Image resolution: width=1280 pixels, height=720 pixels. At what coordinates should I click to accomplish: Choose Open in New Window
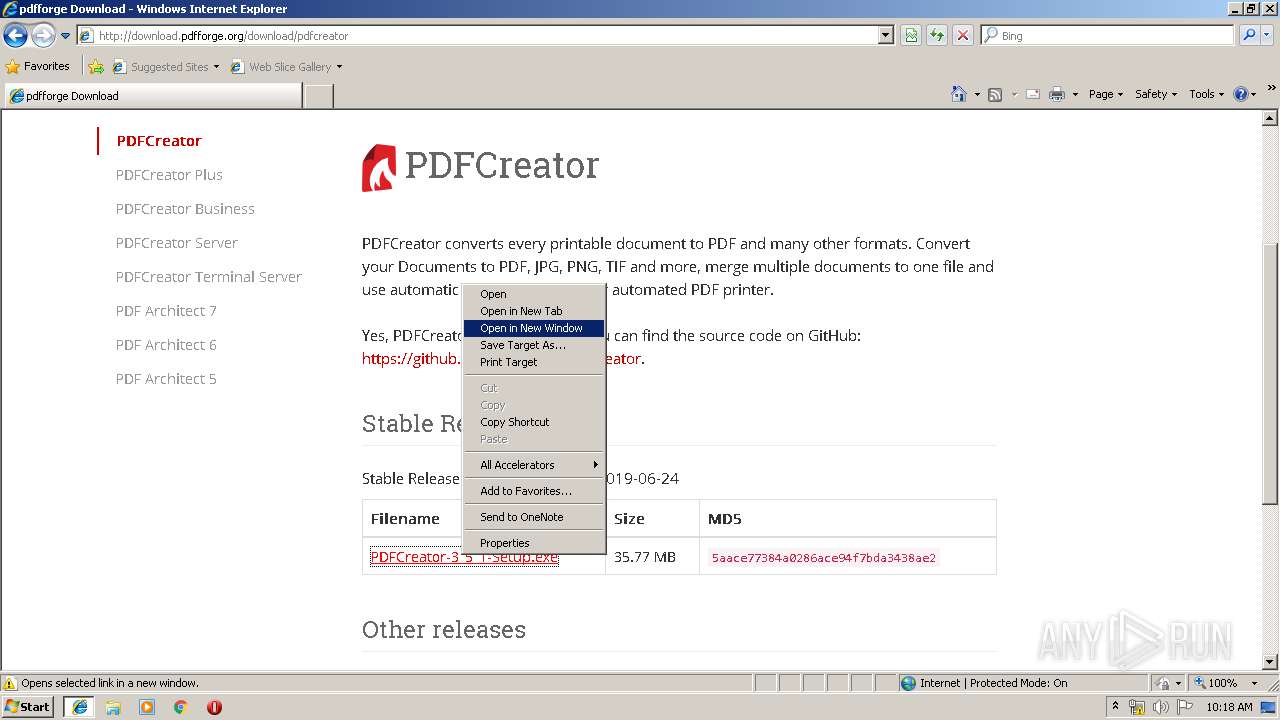coord(534,328)
